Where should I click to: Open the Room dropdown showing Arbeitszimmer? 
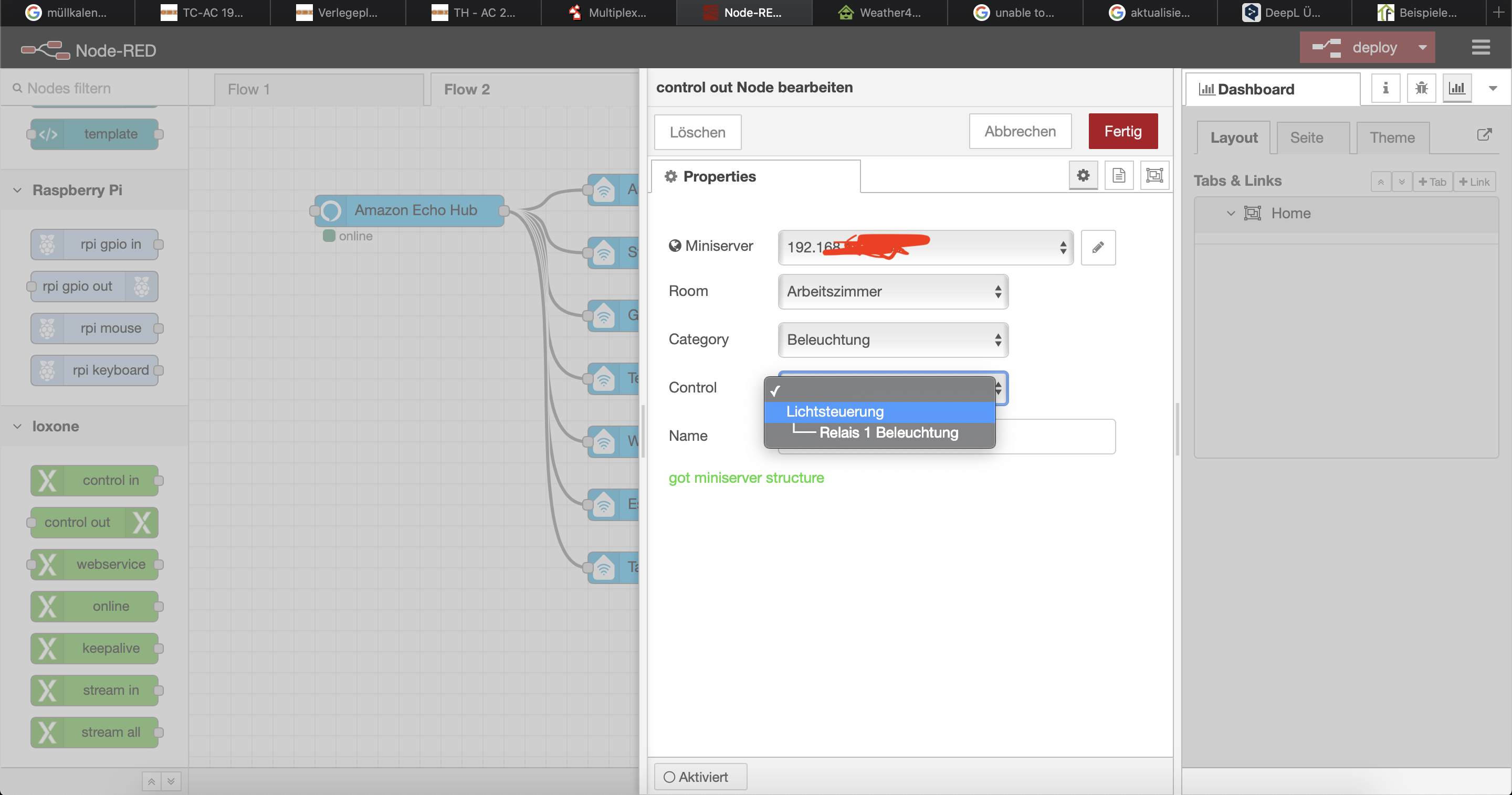coord(892,292)
